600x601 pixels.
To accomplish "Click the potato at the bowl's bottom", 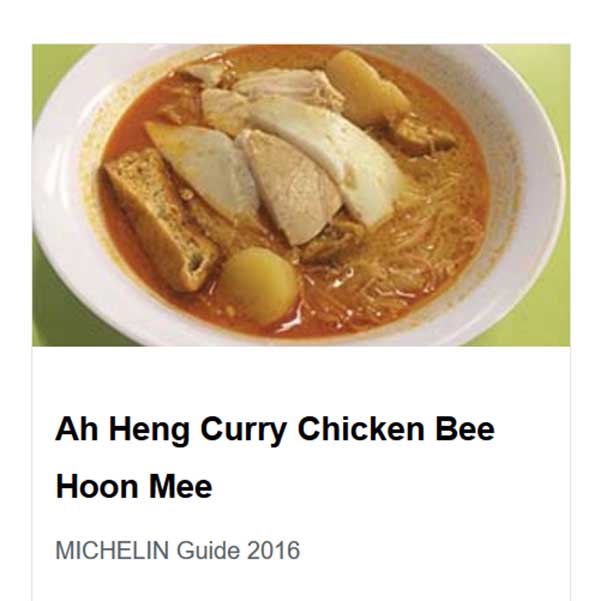I will point(258,284).
